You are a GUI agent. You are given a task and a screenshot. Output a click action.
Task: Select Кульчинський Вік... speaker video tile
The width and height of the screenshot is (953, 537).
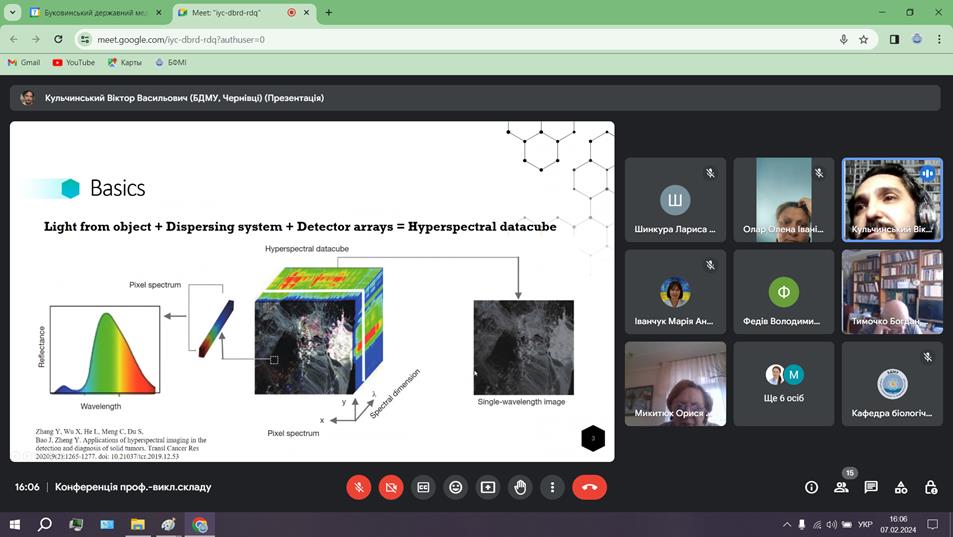click(892, 200)
